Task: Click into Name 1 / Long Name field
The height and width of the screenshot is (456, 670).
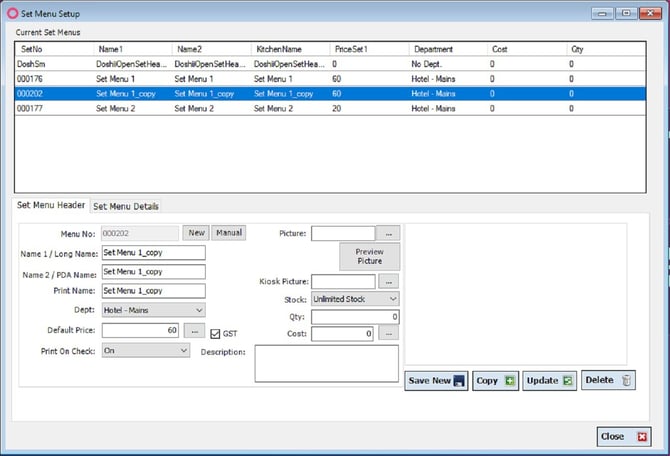Action: [153, 253]
